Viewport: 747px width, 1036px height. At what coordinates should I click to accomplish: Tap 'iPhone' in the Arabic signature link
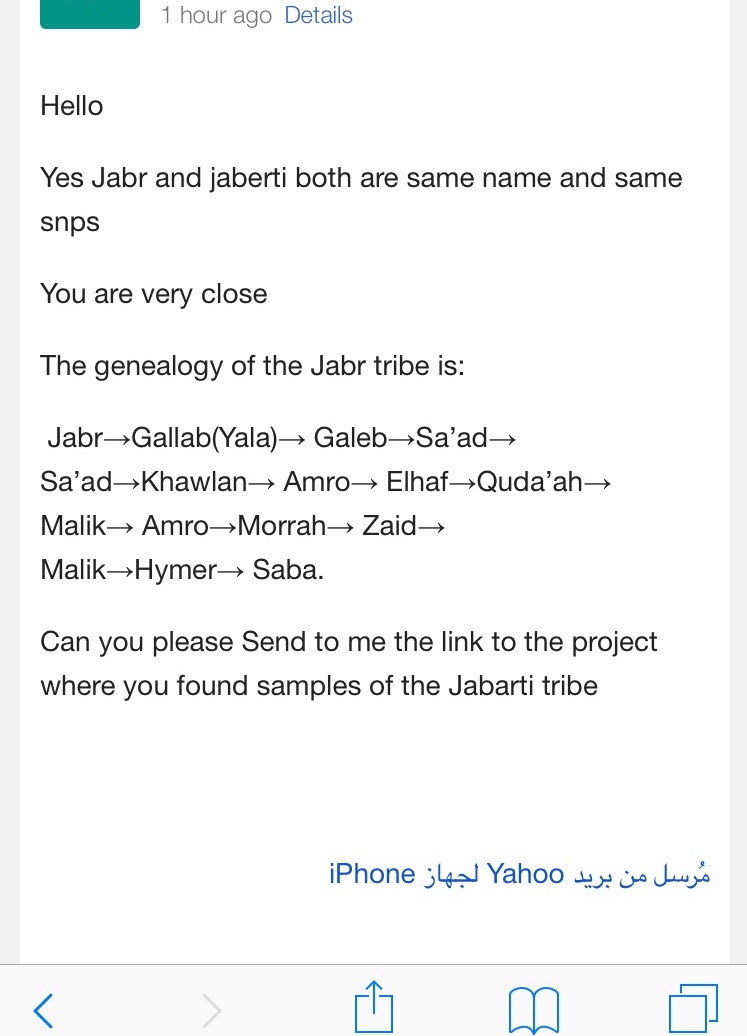(372, 874)
